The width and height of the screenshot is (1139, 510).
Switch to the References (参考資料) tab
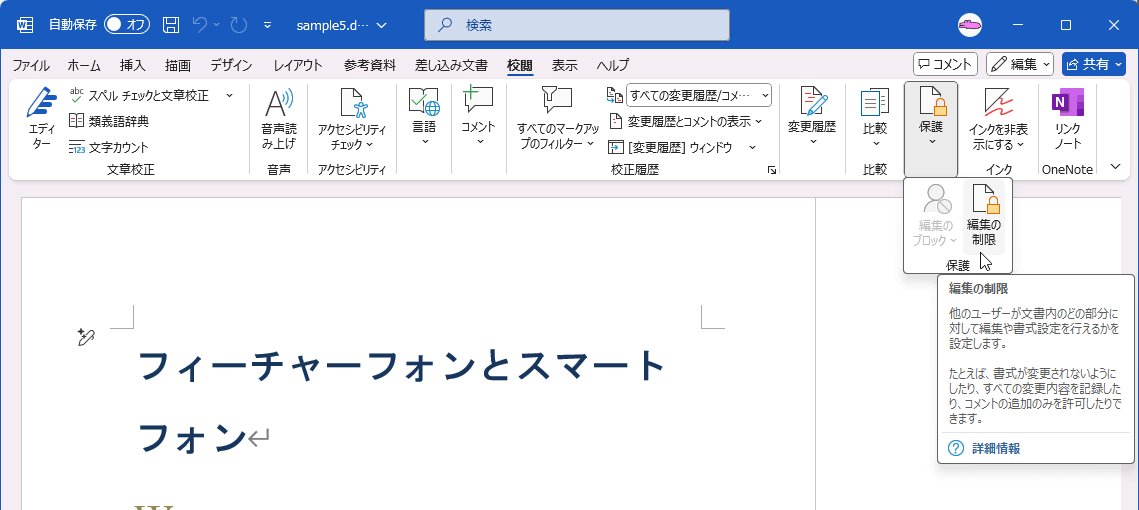click(x=370, y=65)
